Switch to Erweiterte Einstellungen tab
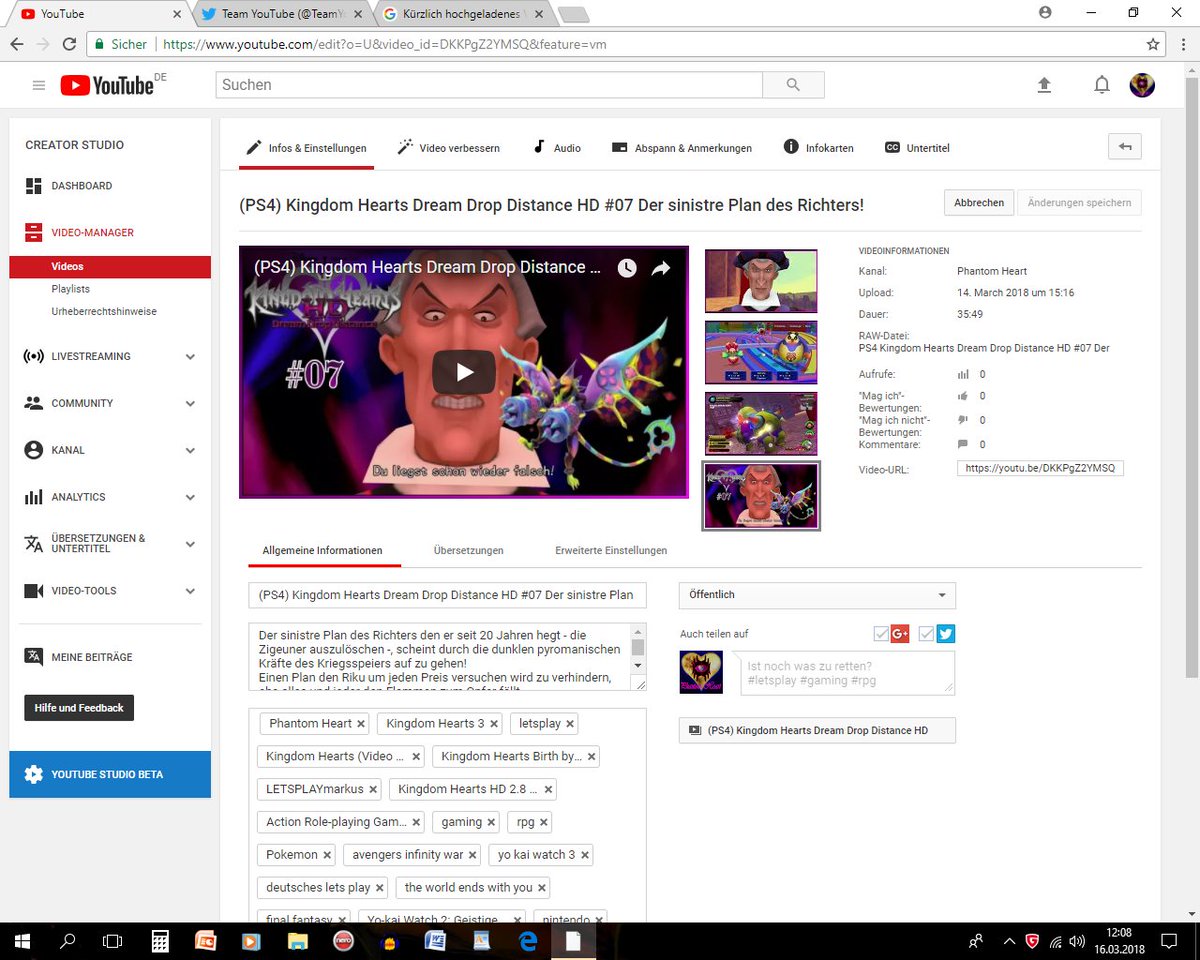The height and width of the screenshot is (960, 1200). coord(611,550)
